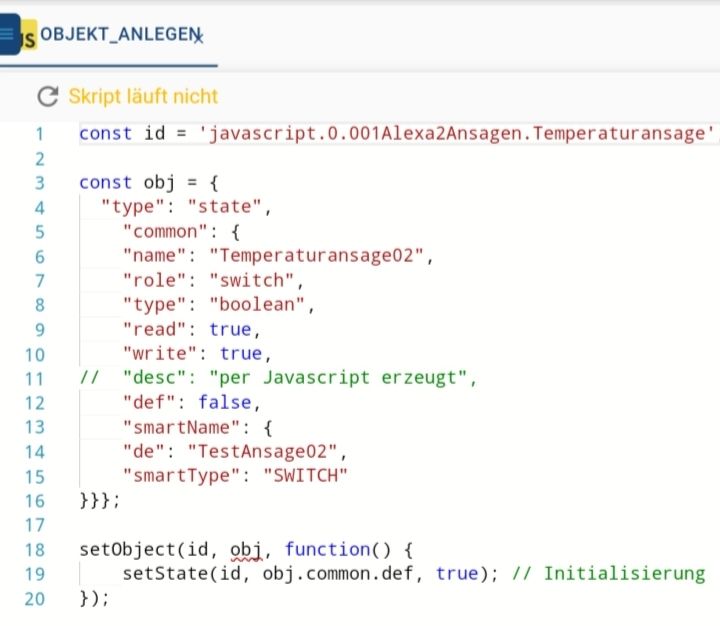The height and width of the screenshot is (626, 720).
Task: Click the Initialisierung comment
Action: point(608,574)
